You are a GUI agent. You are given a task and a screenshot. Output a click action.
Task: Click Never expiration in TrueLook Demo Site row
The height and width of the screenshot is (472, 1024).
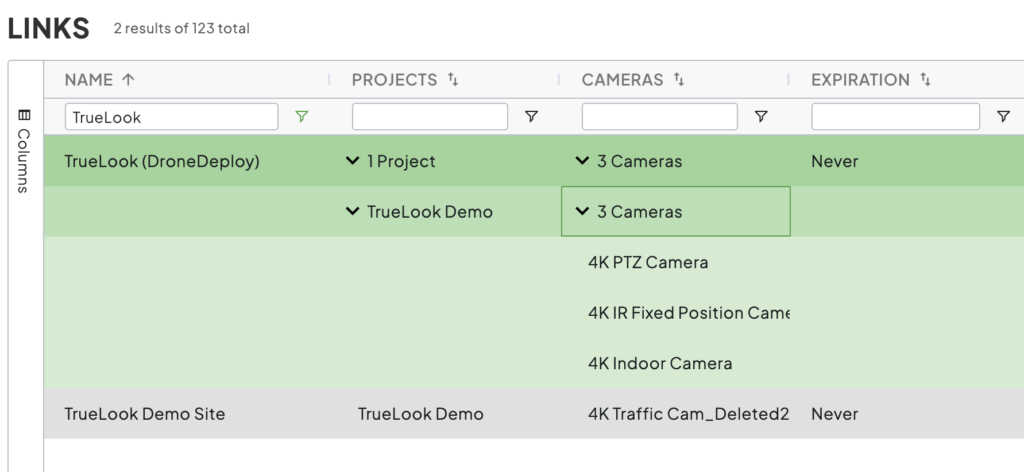click(835, 414)
